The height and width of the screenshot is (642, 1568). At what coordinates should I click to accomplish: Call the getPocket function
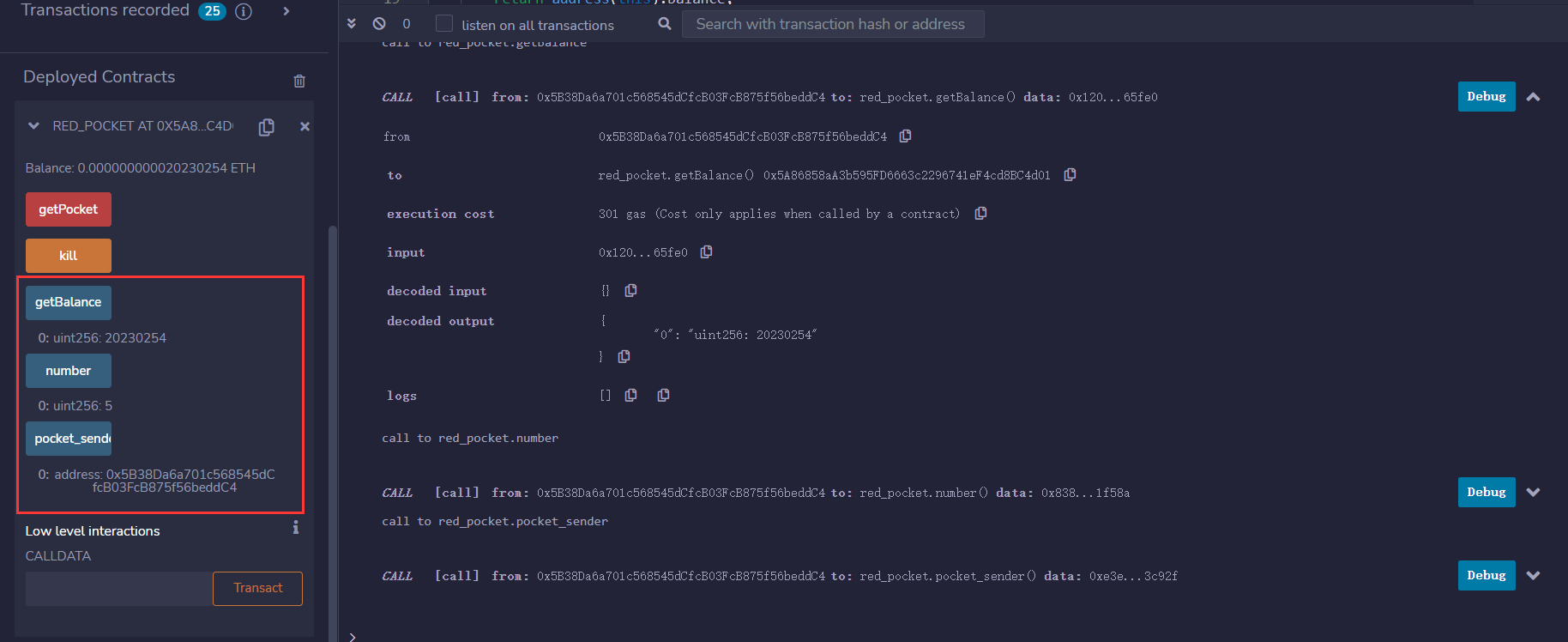pos(69,209)
